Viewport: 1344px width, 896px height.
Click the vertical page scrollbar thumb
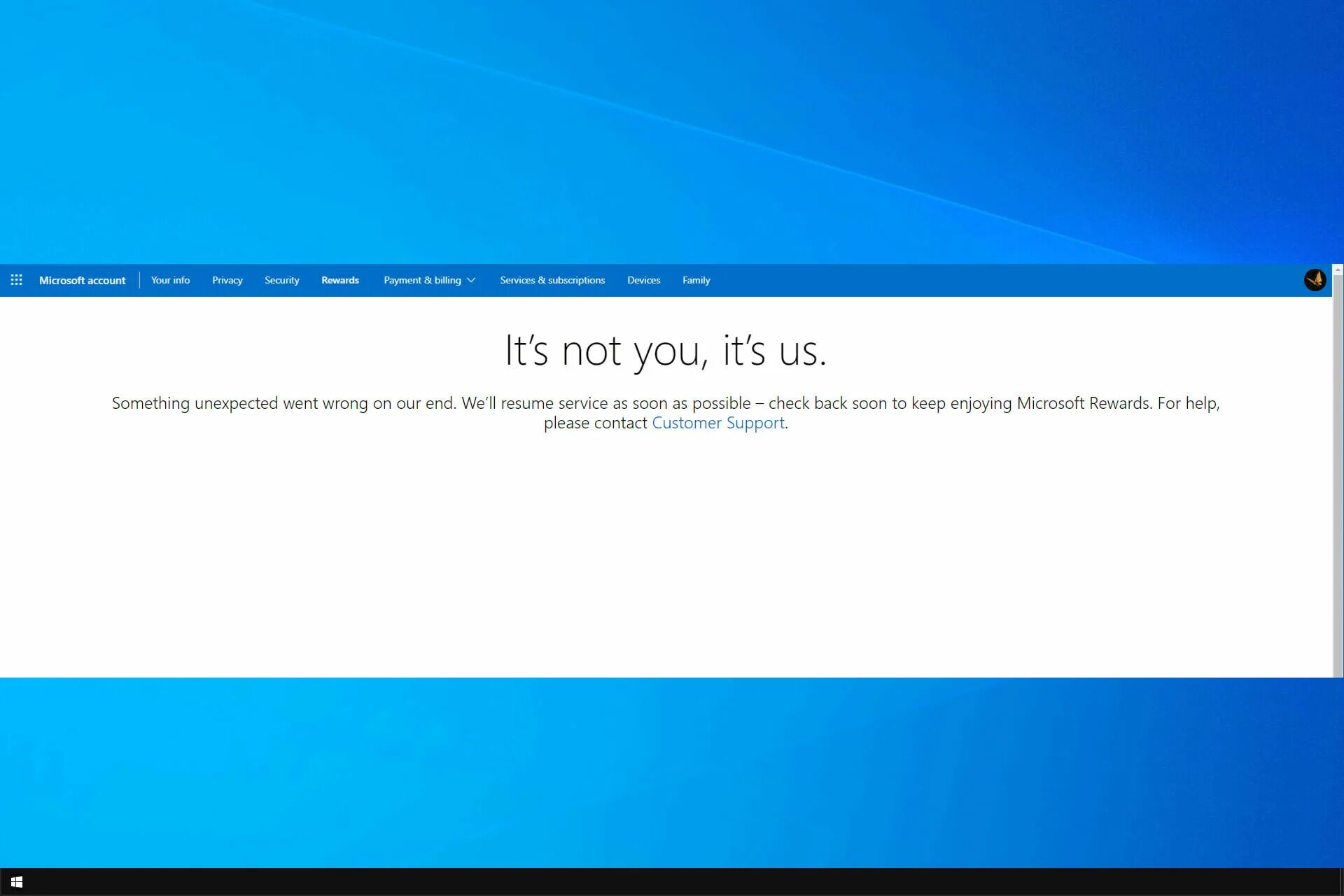pyautogui.click(x=1338, y=476)
